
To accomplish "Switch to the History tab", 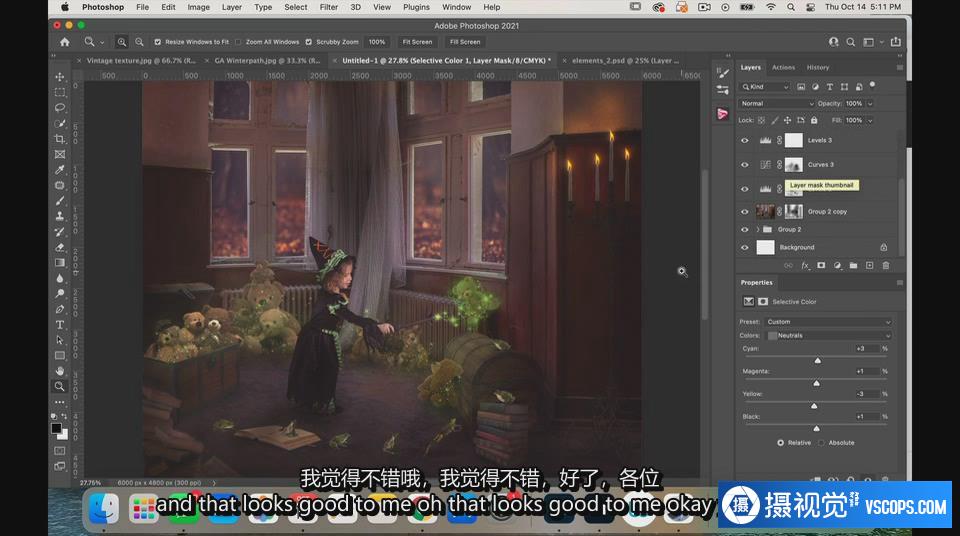I will [x=817, y=67].
